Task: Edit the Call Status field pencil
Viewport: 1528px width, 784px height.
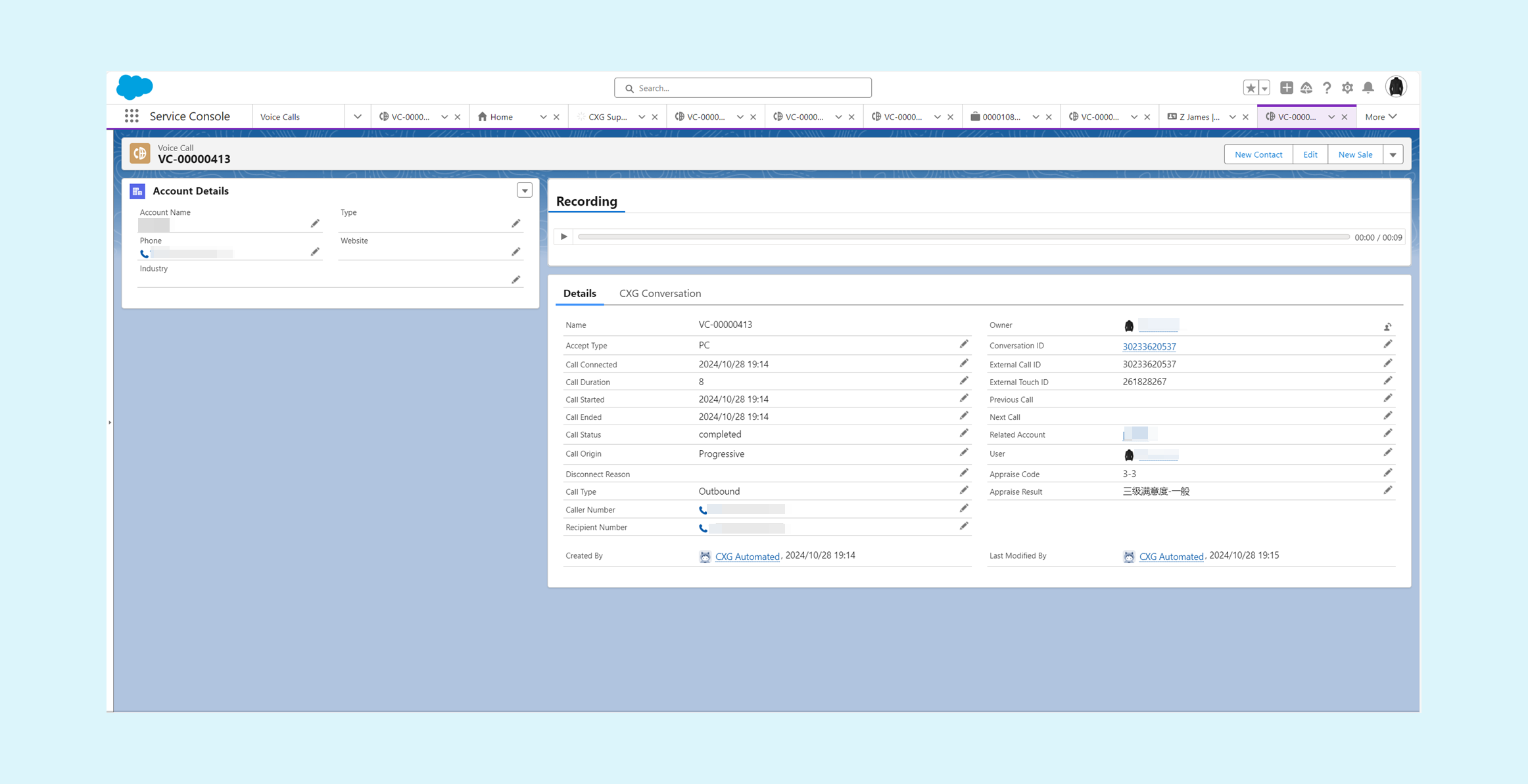Action: pyautogui.click(x=964, y=433)
